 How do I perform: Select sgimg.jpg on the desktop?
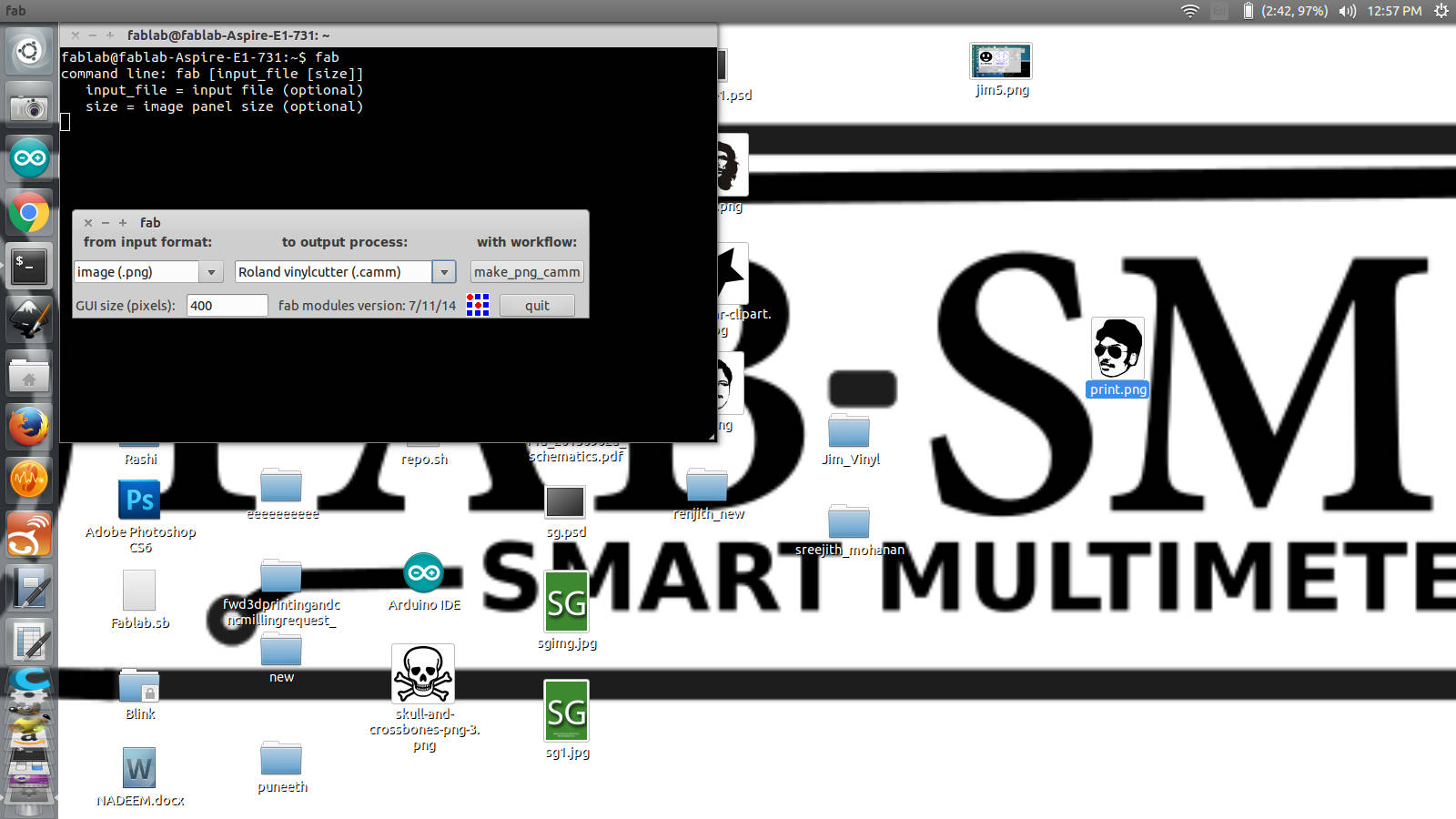tap(567, 611)
